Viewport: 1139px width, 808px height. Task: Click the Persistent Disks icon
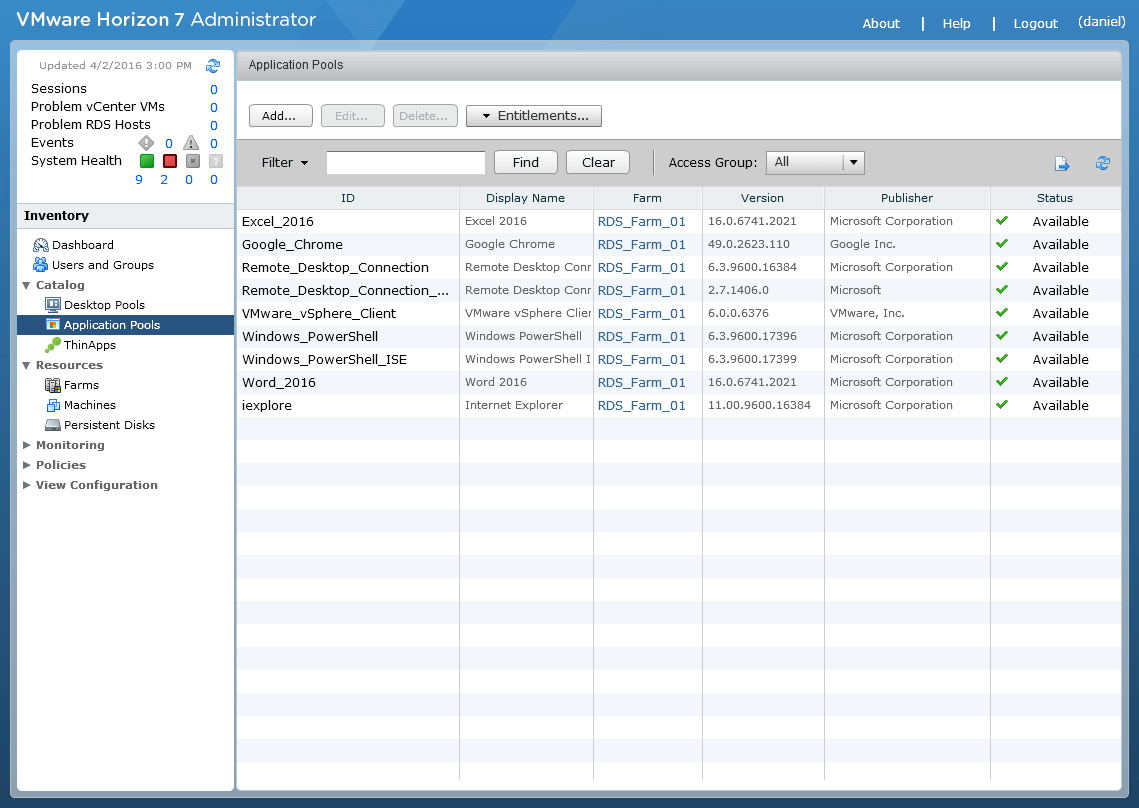[x=53, y=424]
